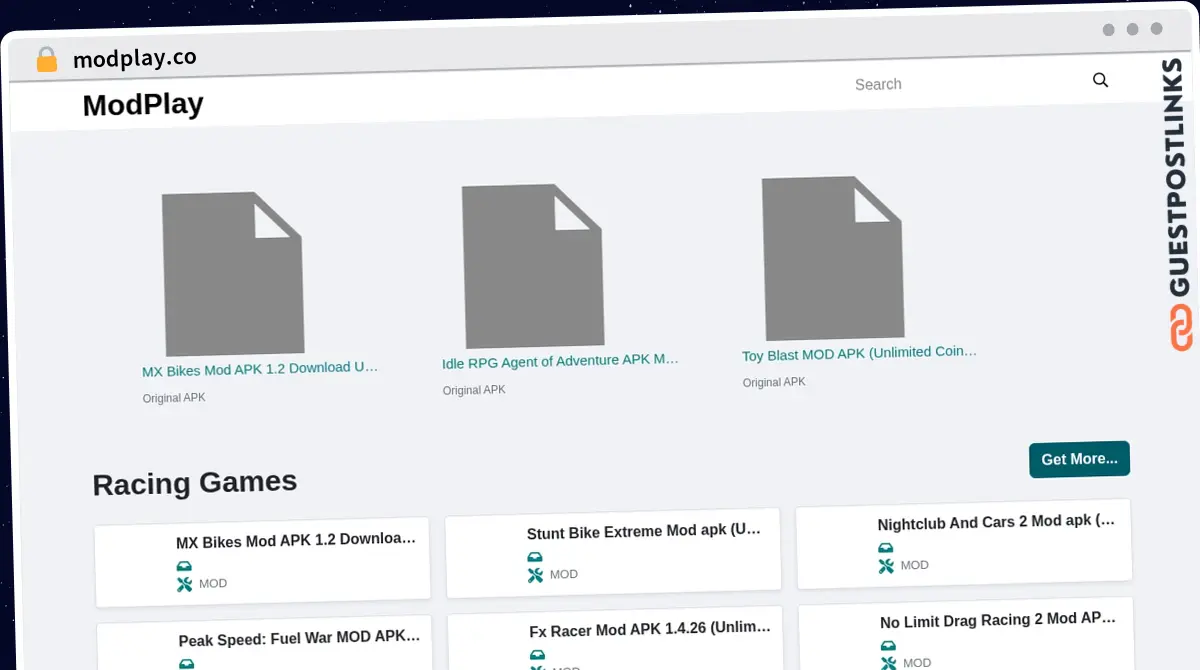Open Stunt Bike Extreme Mod apk card title
The image size is (1200, 670).
[x=644, y=531]
